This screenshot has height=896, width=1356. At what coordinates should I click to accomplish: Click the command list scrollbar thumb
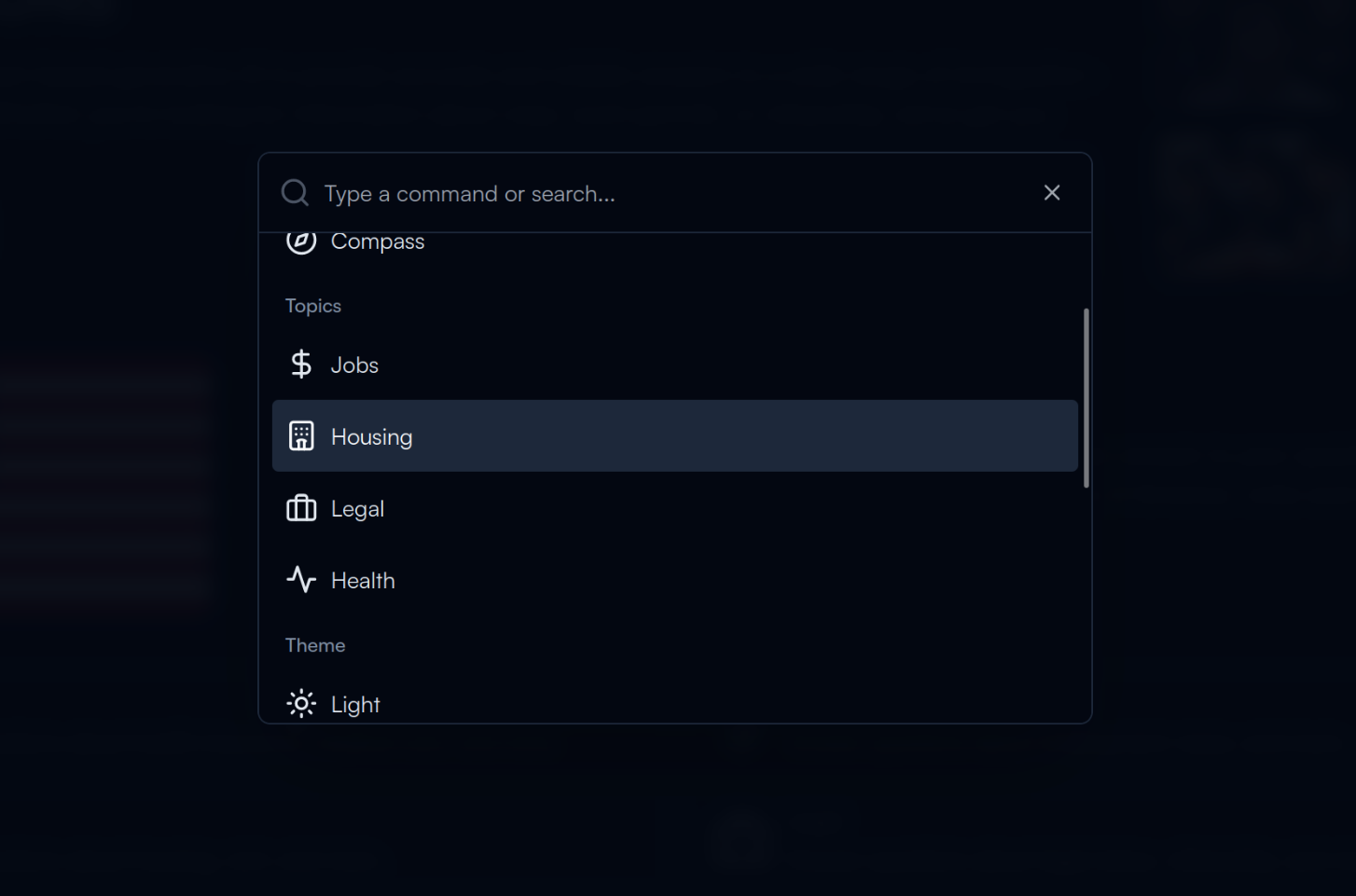[1086, 398]
